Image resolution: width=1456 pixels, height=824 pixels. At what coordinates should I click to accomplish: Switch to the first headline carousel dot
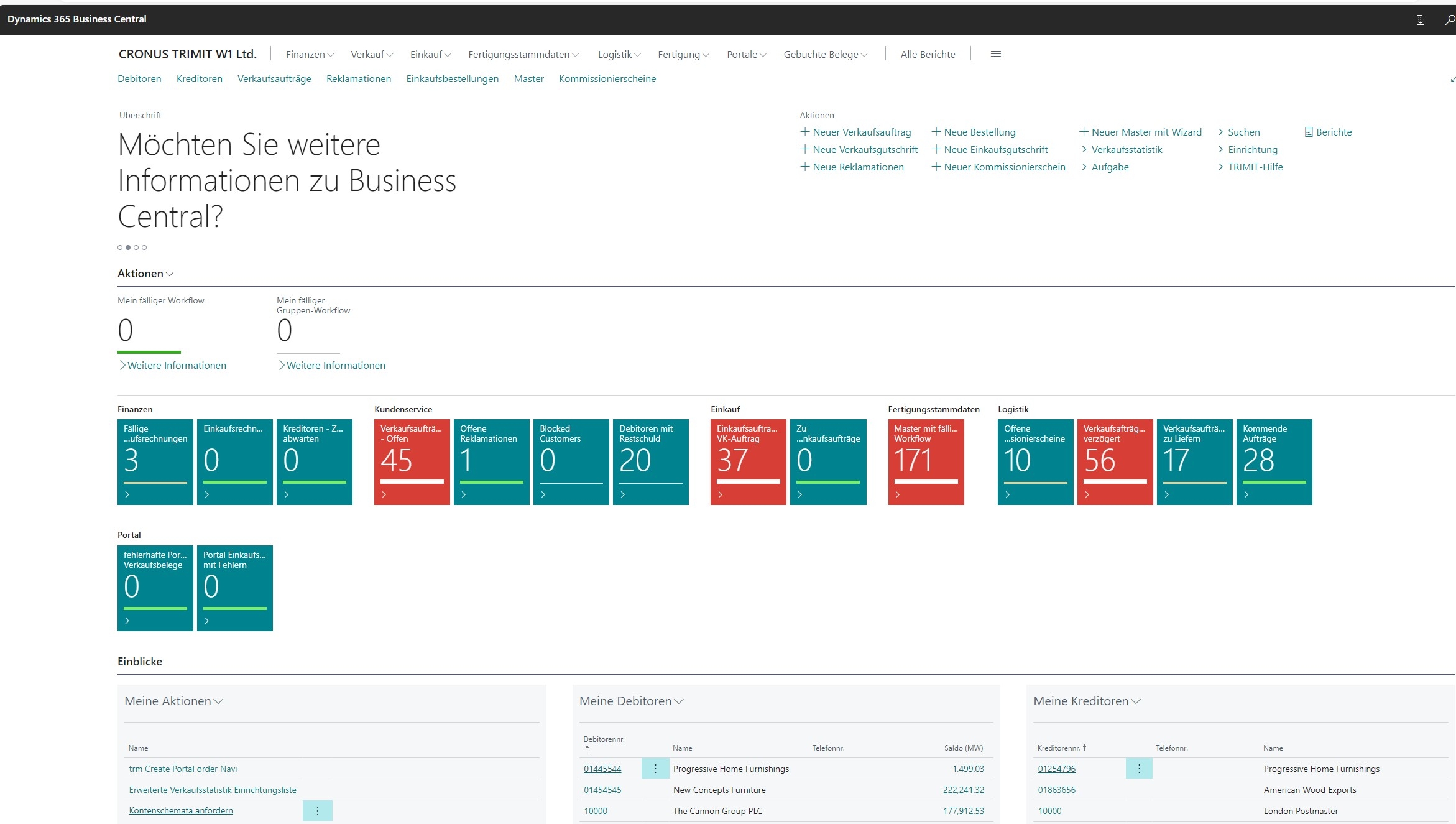tap(120, 248)
